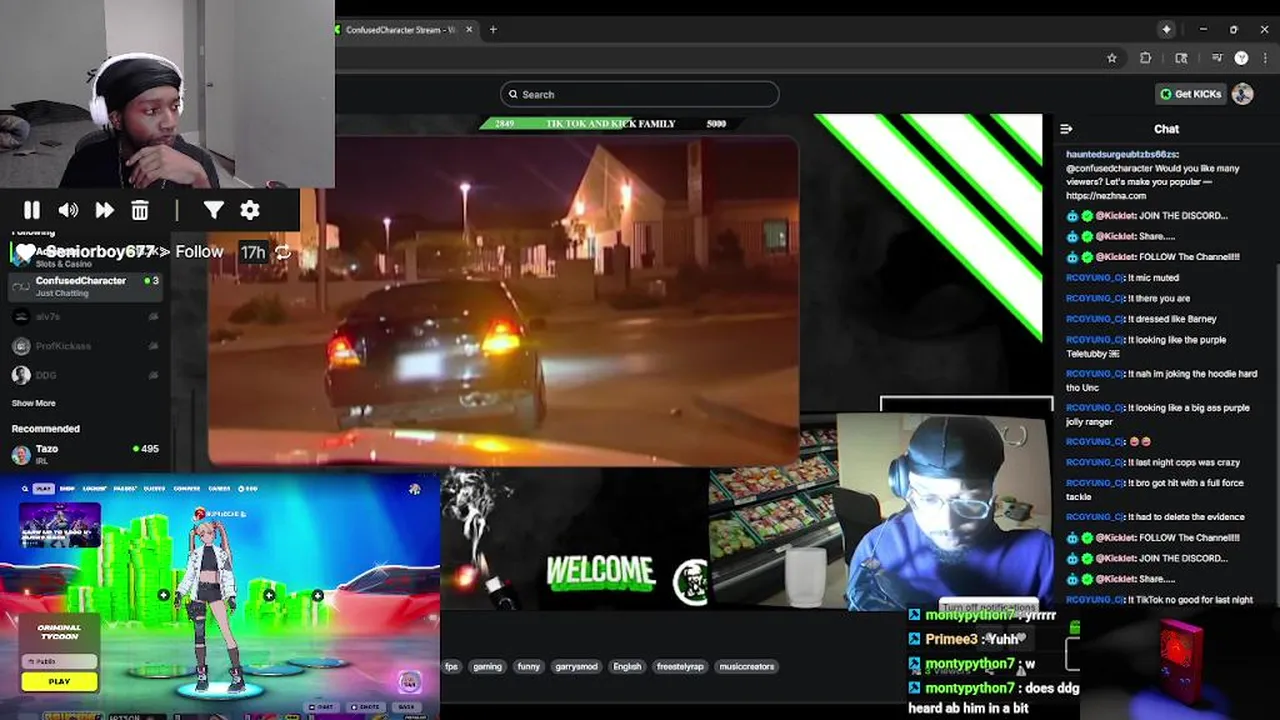Screen dimensions: 1280x720
Task: Click the yellow PLAY button in Fortnite
Action: 59,681
